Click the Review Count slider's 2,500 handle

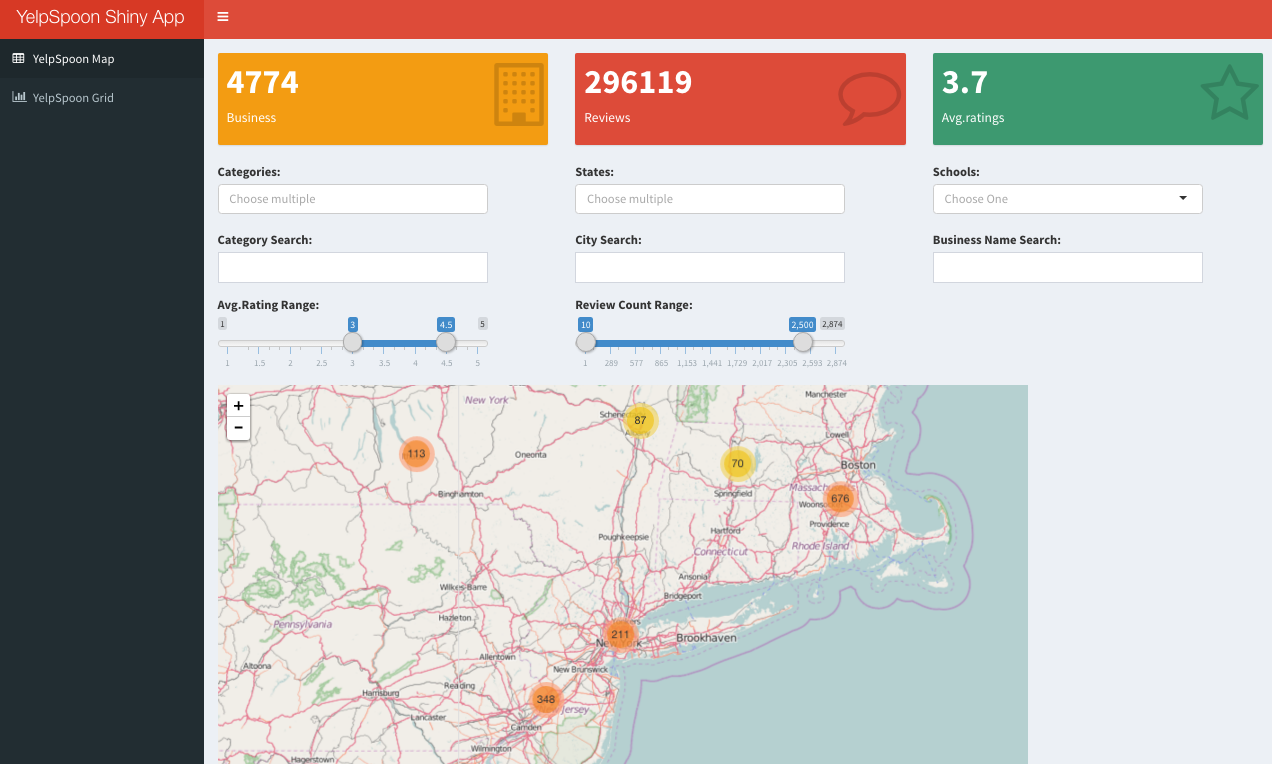(x=802, y=342)
